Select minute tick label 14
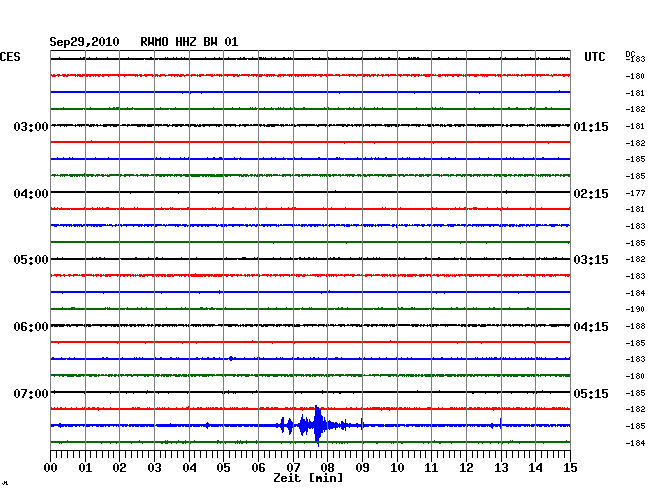The image size is (650, 494). click(535, 468)
